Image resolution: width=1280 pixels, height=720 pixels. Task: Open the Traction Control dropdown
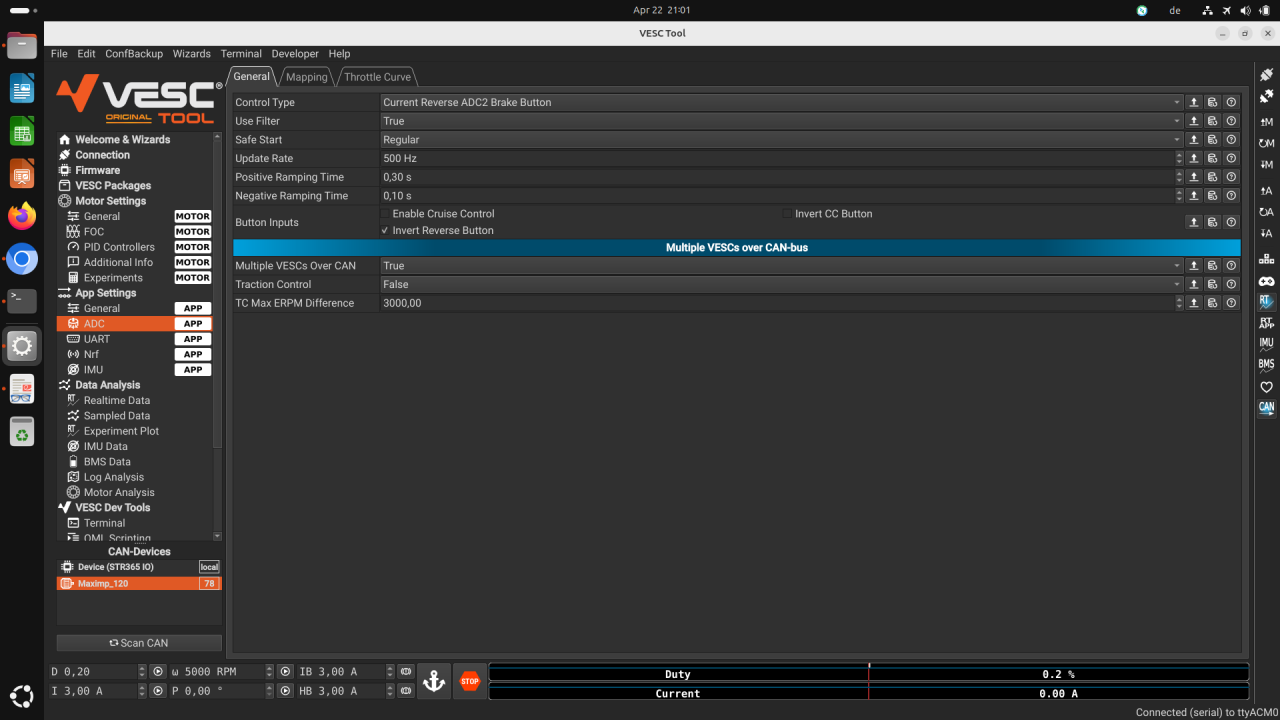(780, 284)
